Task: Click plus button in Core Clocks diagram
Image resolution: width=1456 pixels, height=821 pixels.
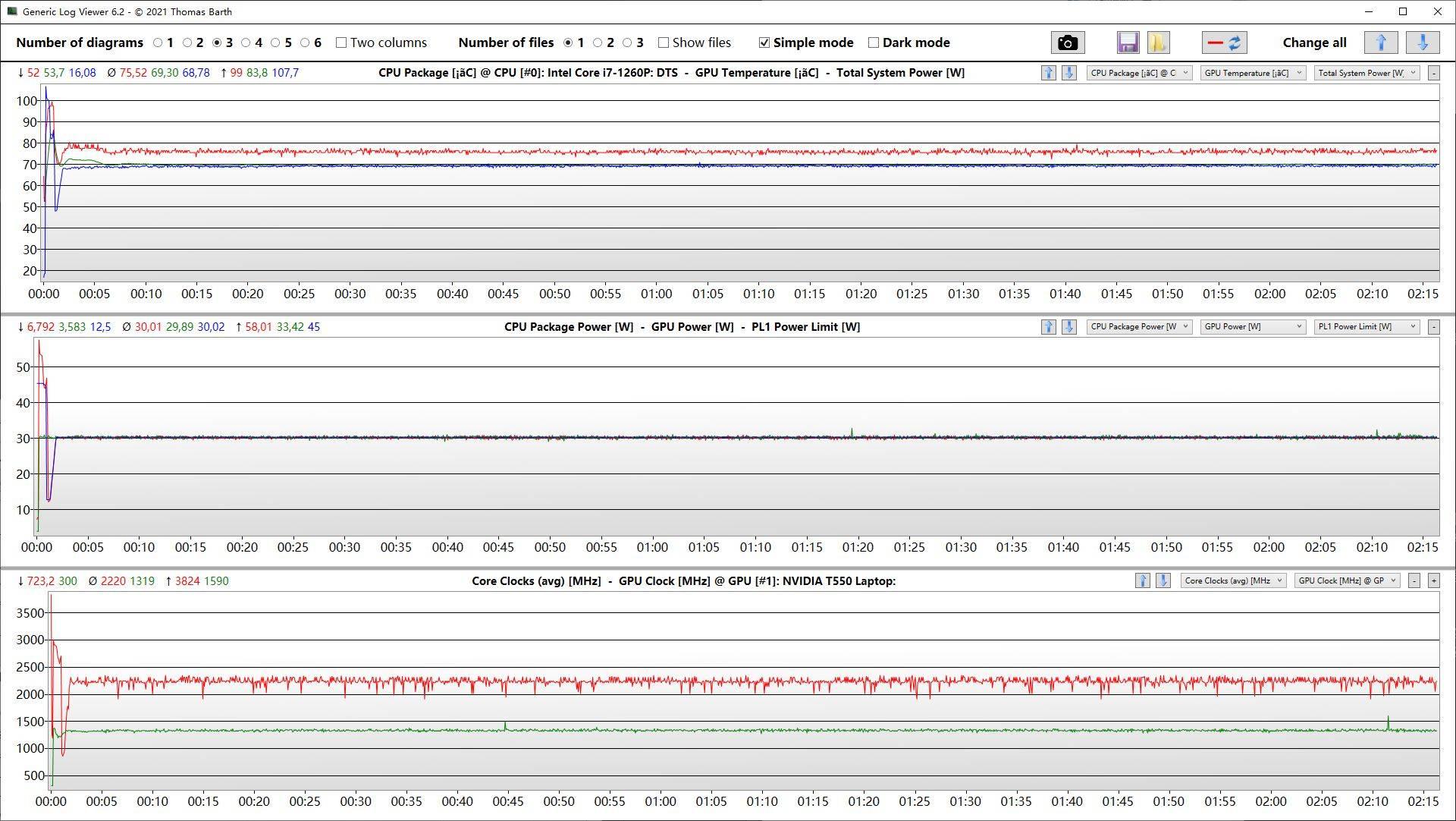Action: (x=1433, y=581)
